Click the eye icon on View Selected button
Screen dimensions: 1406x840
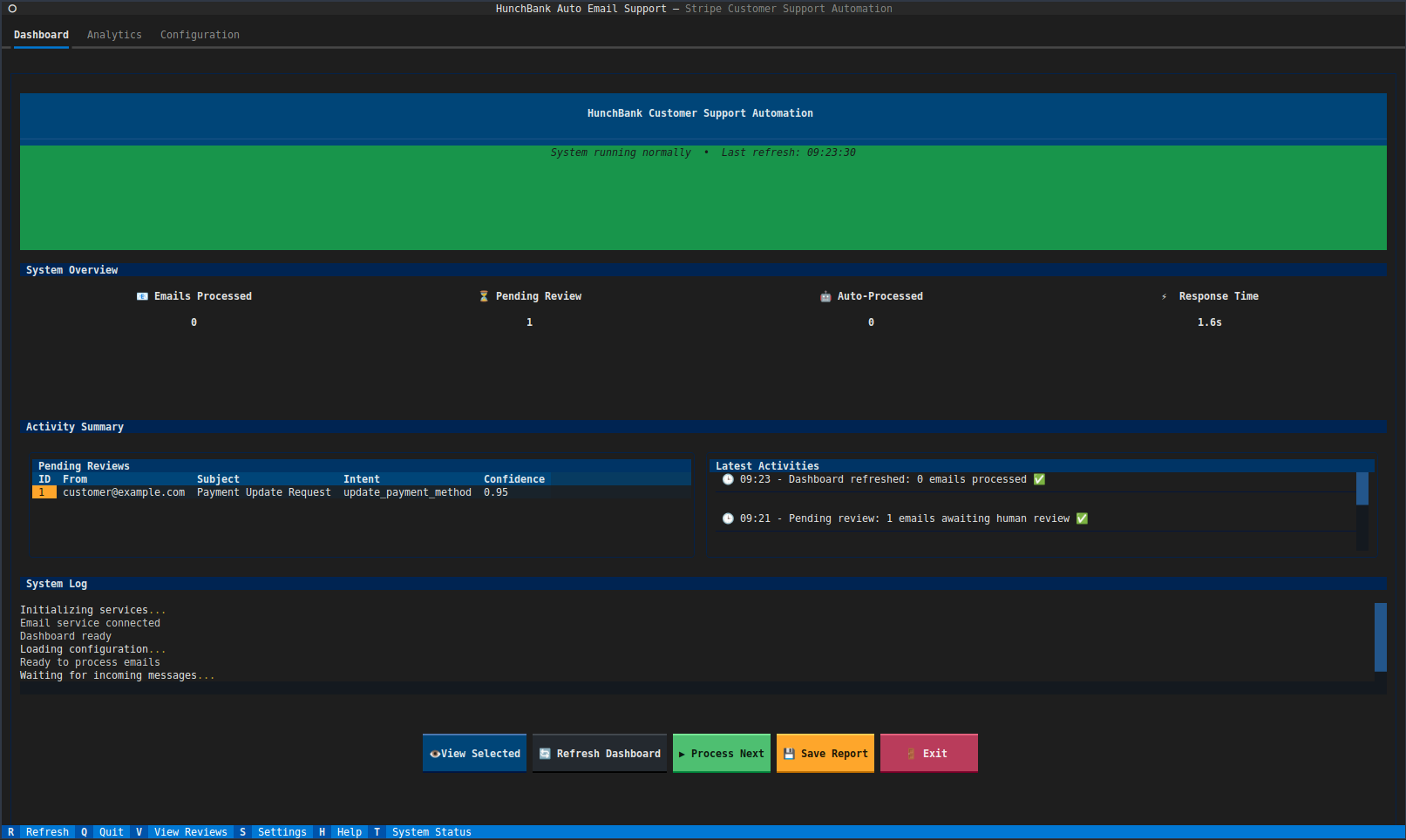(x=435, y=753)
